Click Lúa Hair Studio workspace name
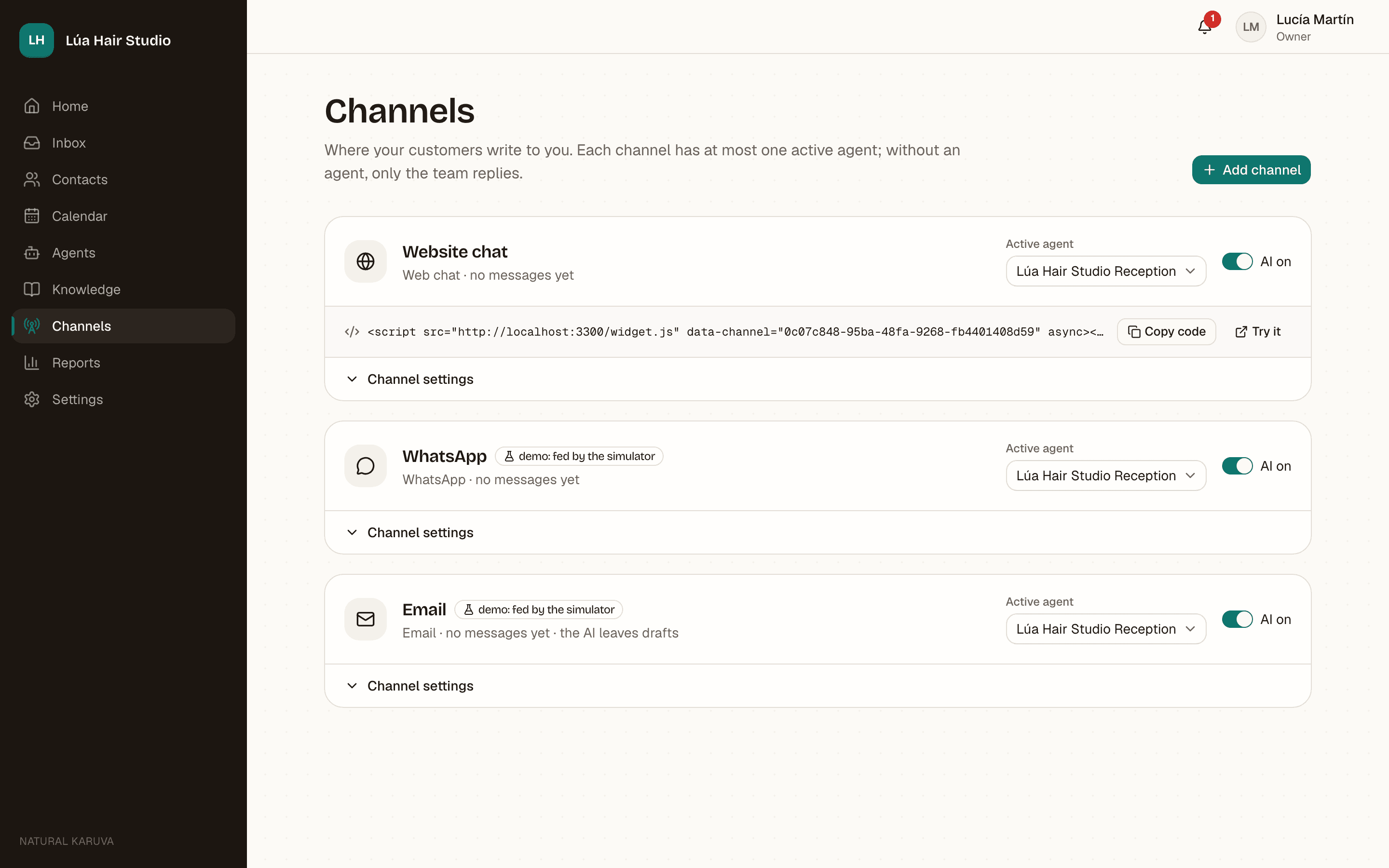Viewport: 1389px width, 868px height. (118, 40)
